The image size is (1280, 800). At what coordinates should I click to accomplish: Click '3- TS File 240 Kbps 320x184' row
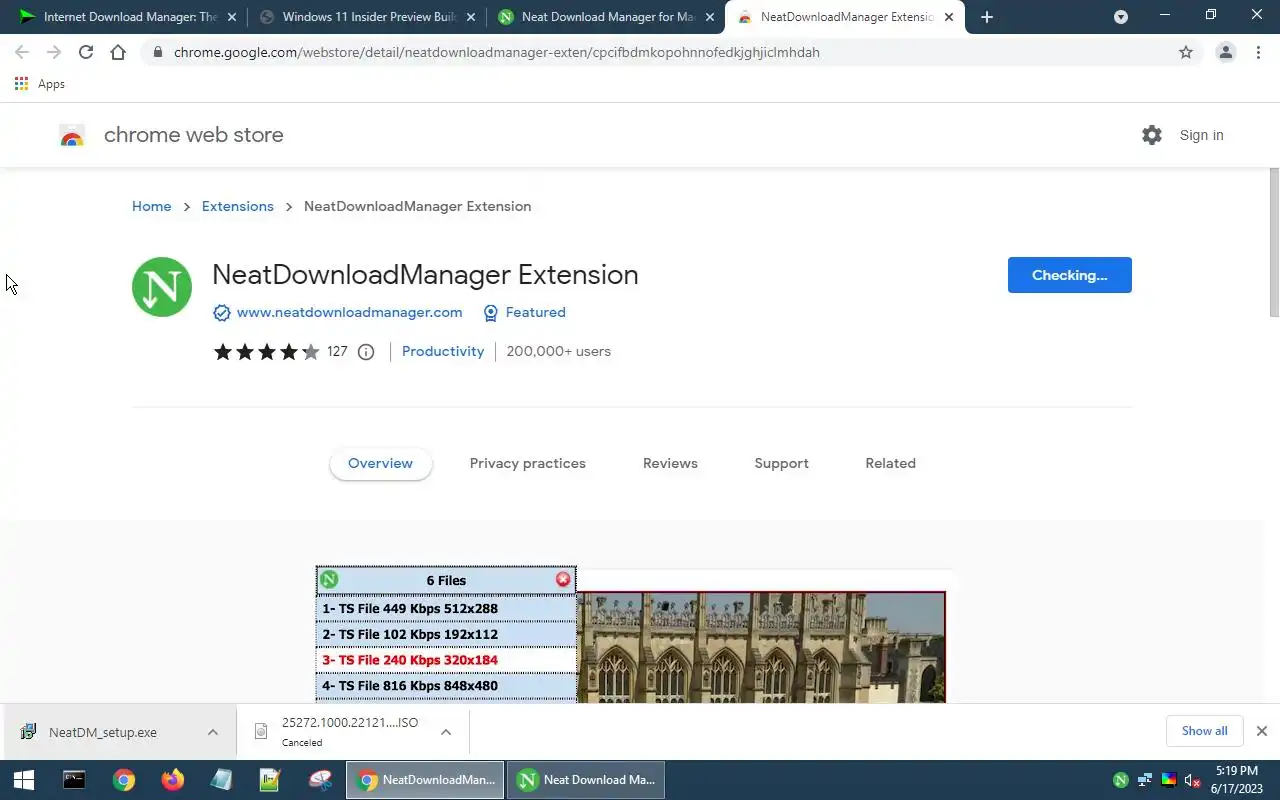446,660
